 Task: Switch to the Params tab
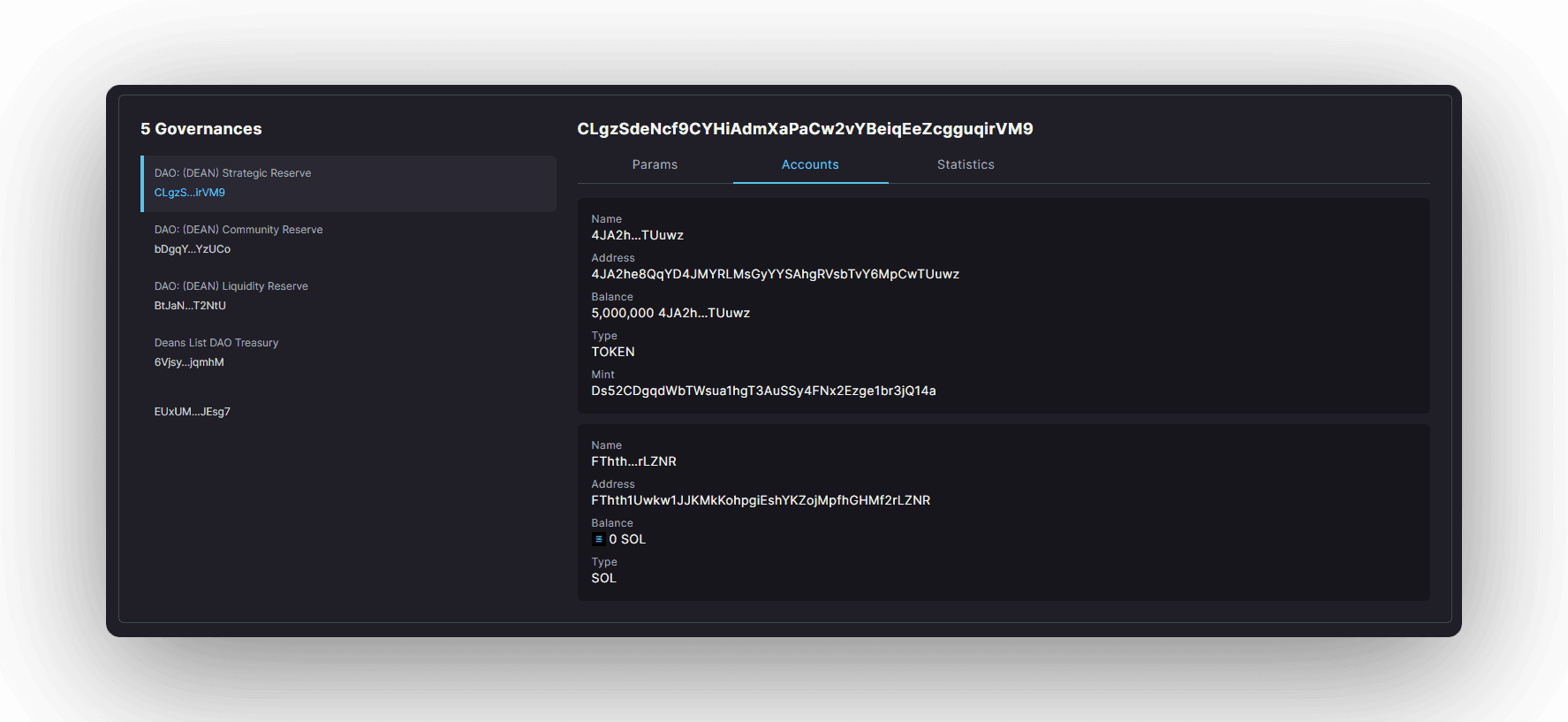click(x=655, y=164)
